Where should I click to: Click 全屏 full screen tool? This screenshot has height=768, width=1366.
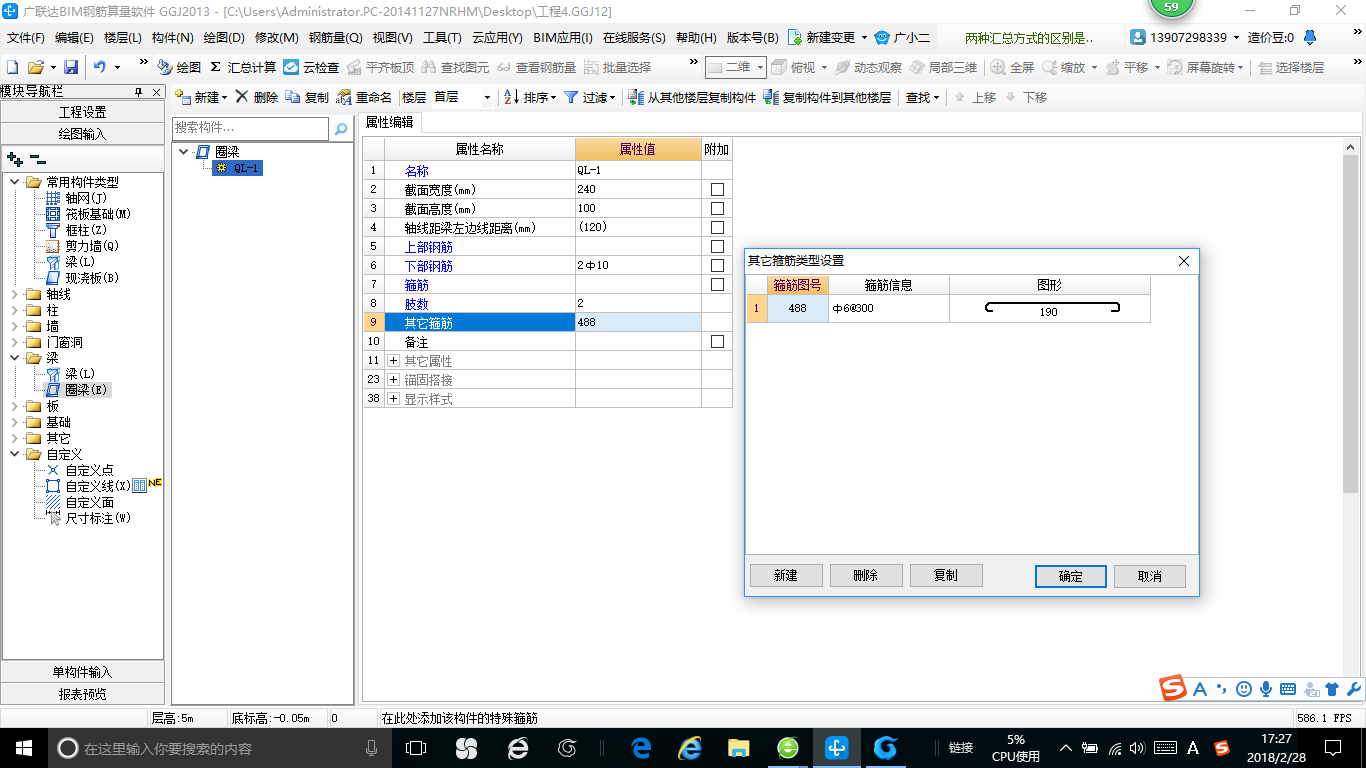1012,67
